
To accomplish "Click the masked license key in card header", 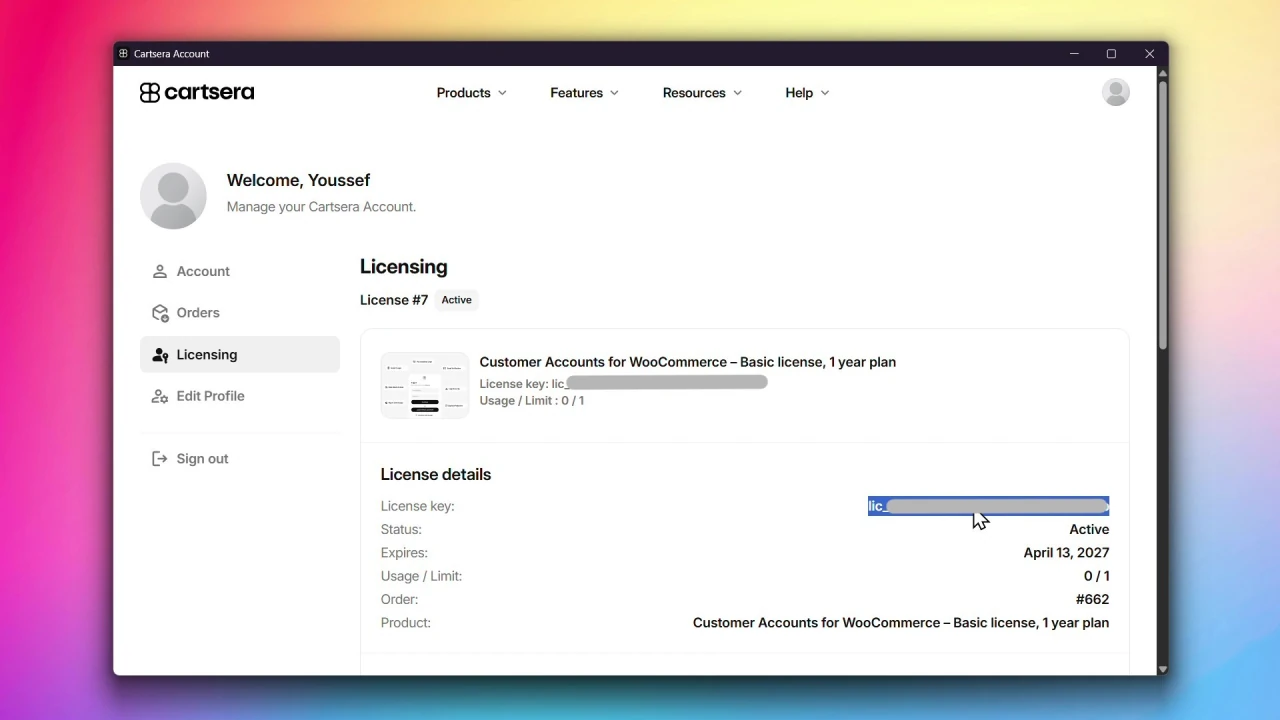I will [659, 383].
